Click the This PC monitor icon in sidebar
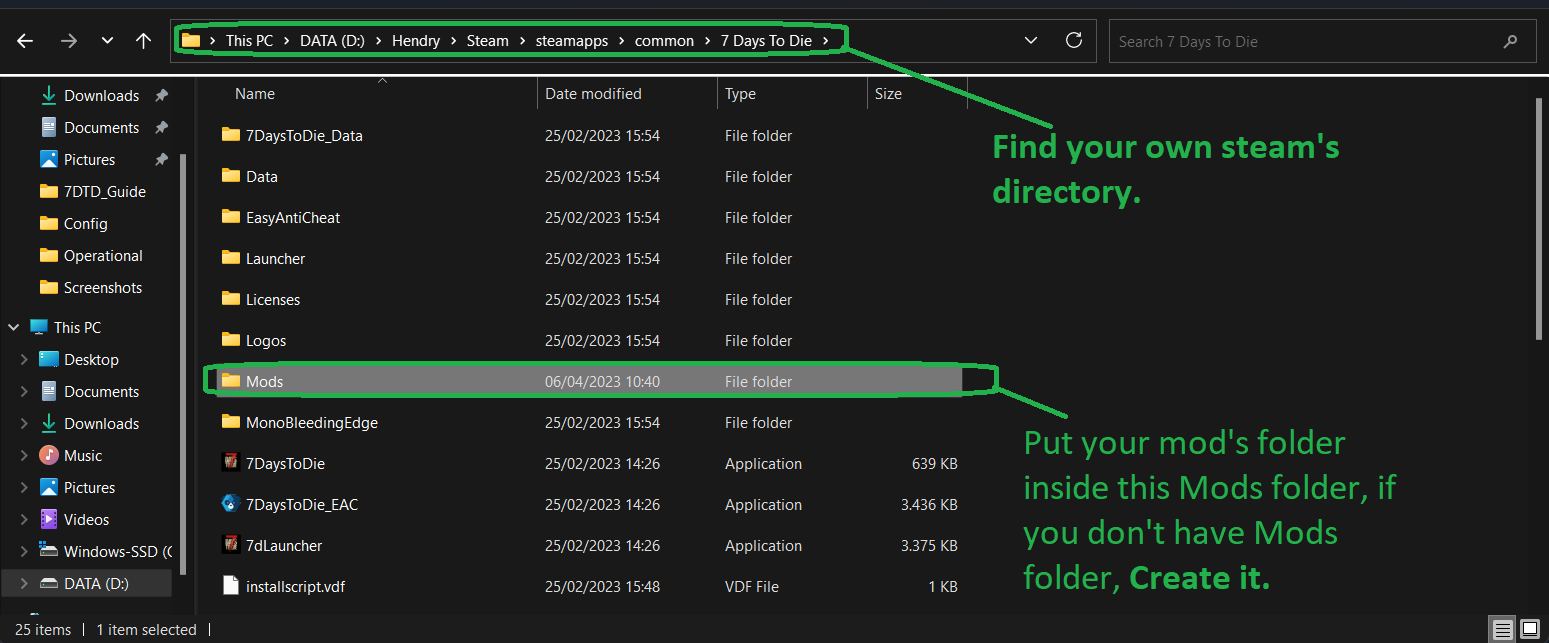The image size is (1549, 643). [39, 328]
